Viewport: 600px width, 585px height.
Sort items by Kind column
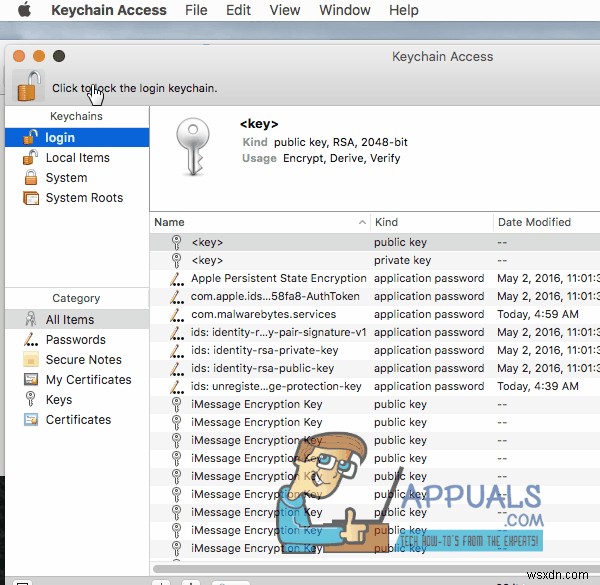(432, 222)
